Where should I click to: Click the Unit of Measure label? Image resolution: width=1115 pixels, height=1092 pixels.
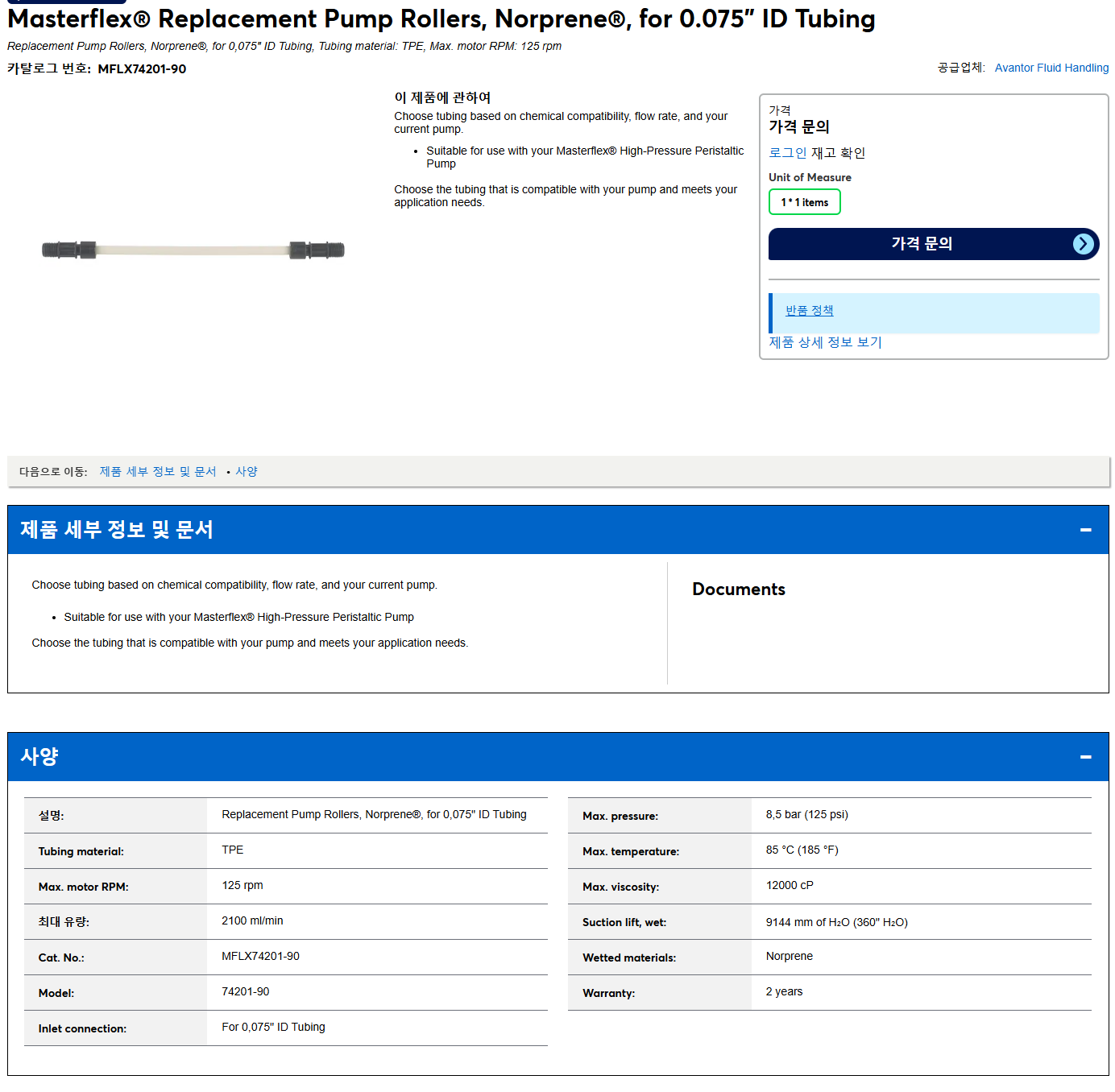click(810, 177)
